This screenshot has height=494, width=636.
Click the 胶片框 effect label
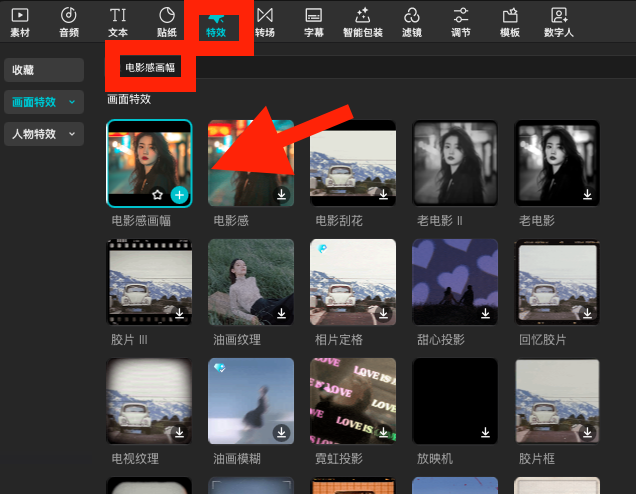[x=537, y=459]
